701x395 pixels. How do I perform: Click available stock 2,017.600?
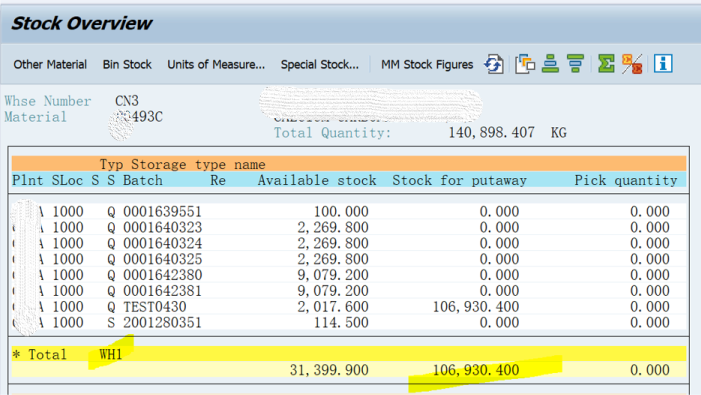tap(333, 307)
